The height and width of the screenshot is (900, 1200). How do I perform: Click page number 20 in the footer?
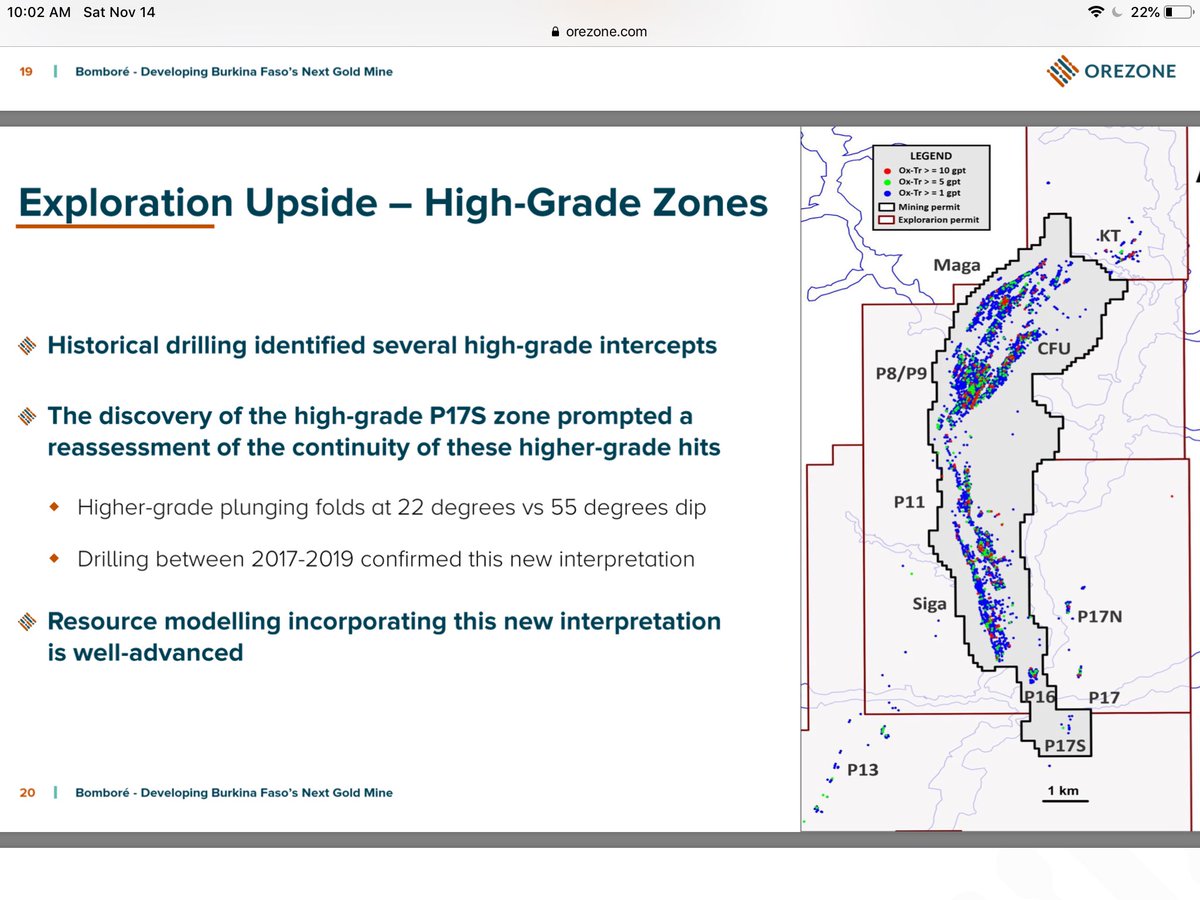pos(26,792)
